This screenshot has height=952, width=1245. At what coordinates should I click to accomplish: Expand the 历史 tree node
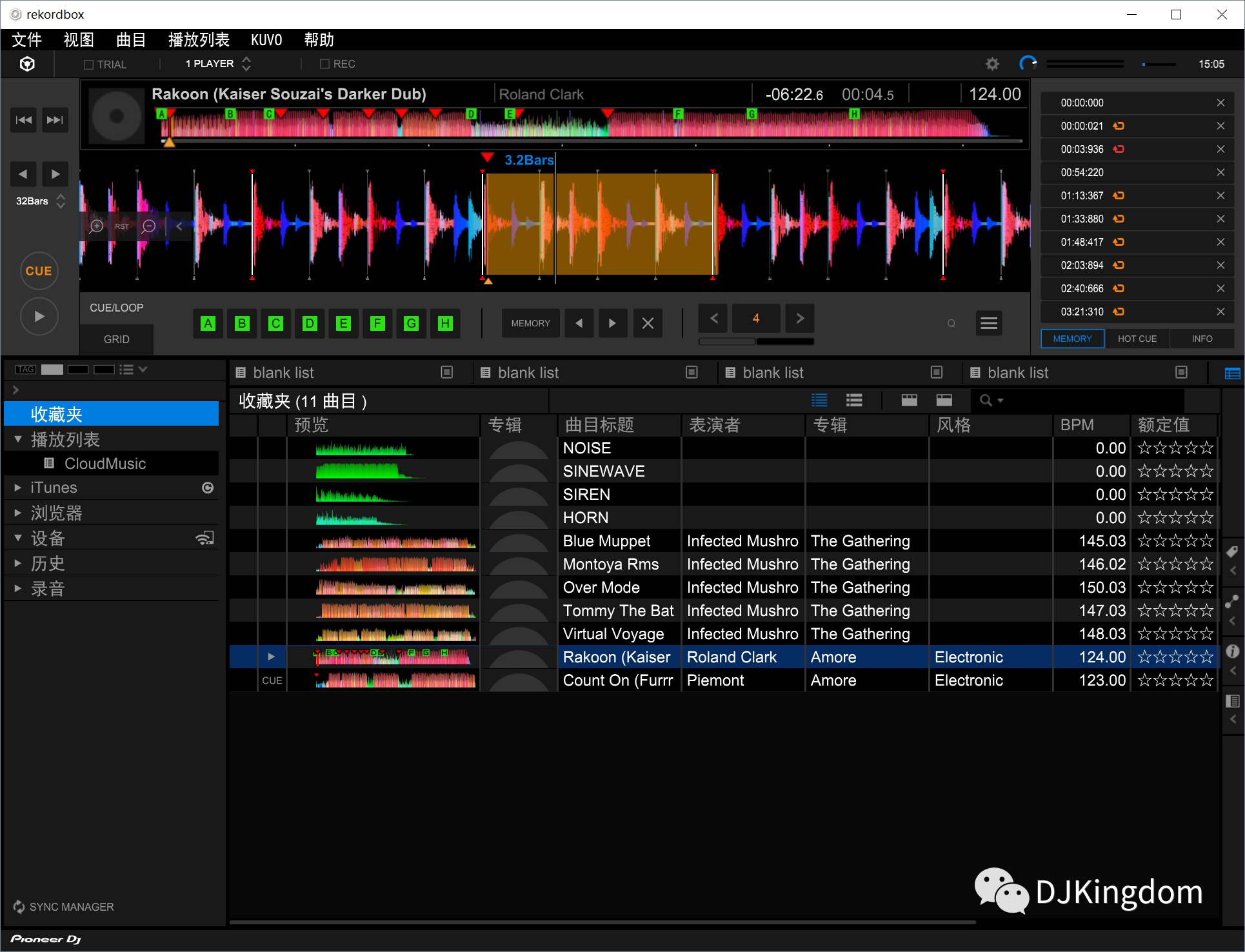(18, 563)
